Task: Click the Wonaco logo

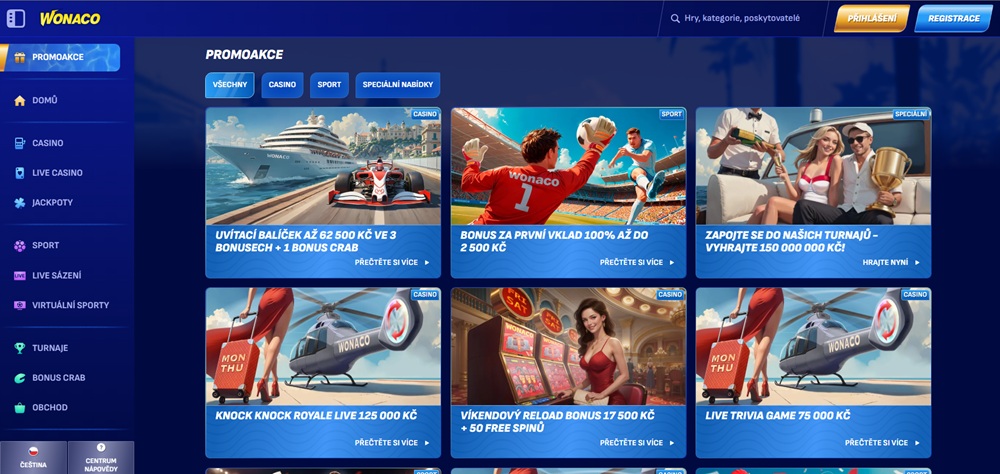Action: point(70,19)
